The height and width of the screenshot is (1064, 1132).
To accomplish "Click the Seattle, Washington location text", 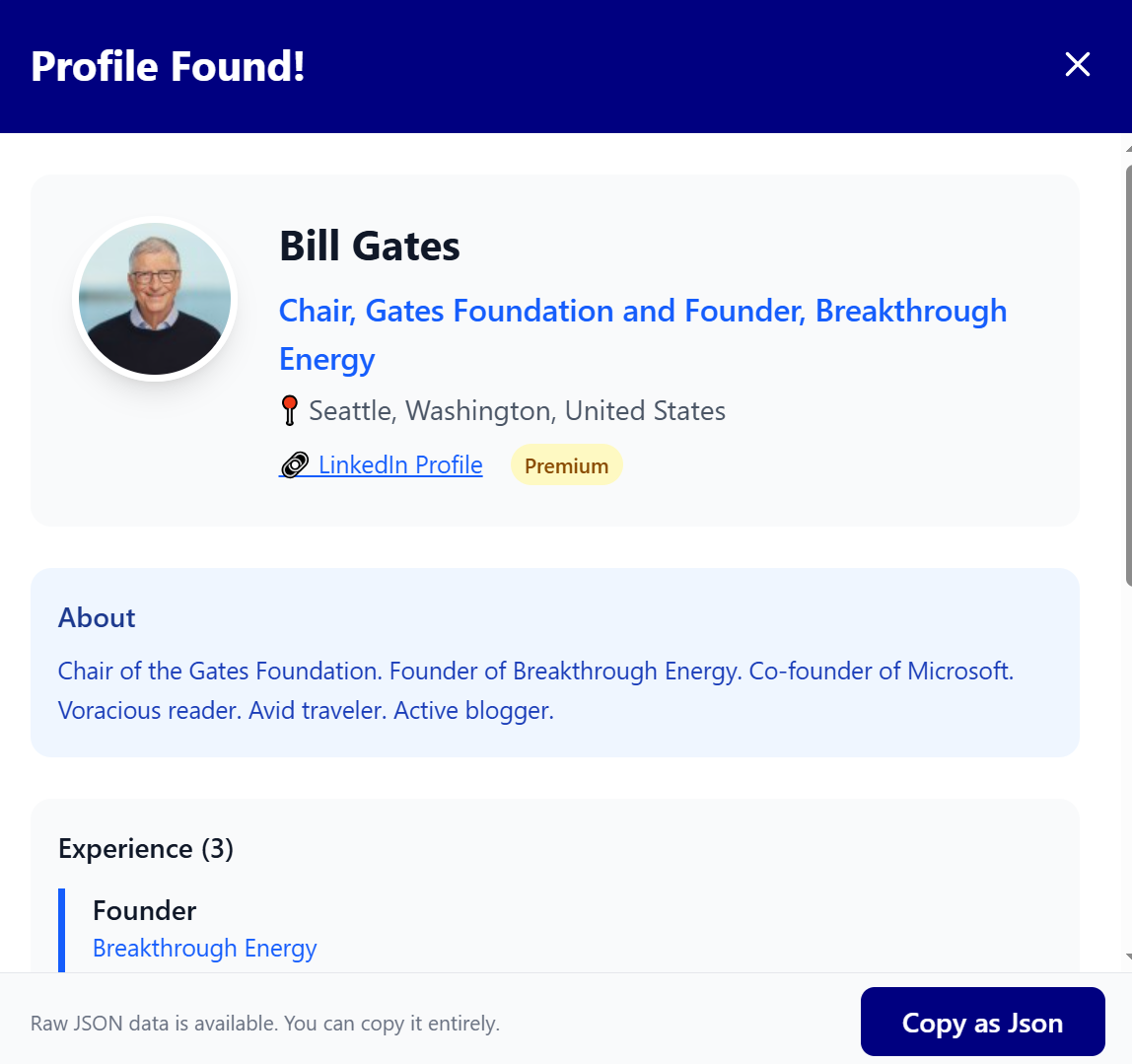I will (517, 411).
